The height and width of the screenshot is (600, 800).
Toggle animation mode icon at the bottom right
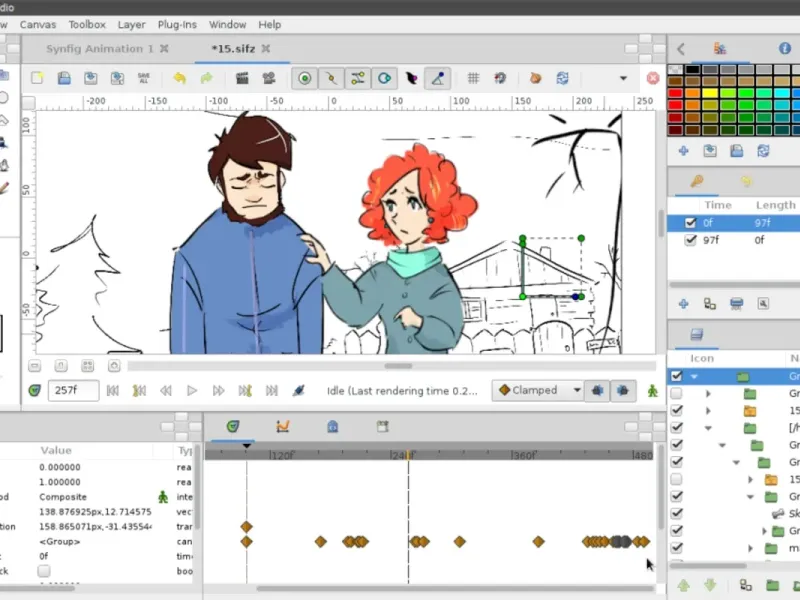tap(653, 391)
